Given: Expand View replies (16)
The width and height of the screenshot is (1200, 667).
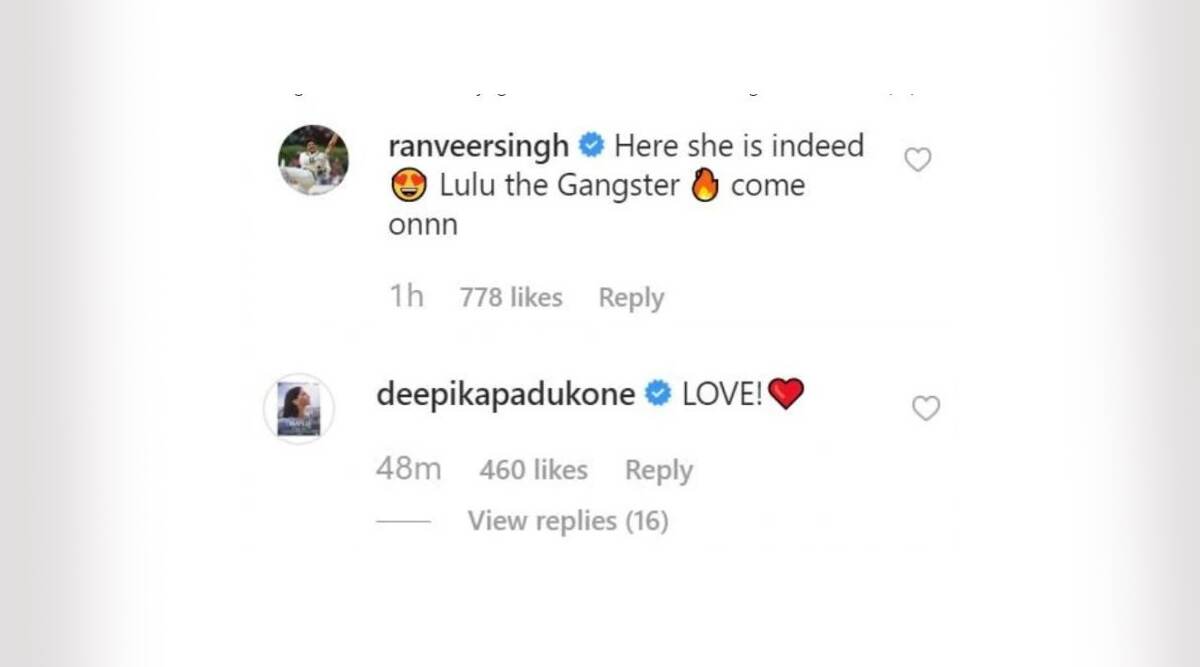Looking at the screenshot, I should (x=568, y=521).
